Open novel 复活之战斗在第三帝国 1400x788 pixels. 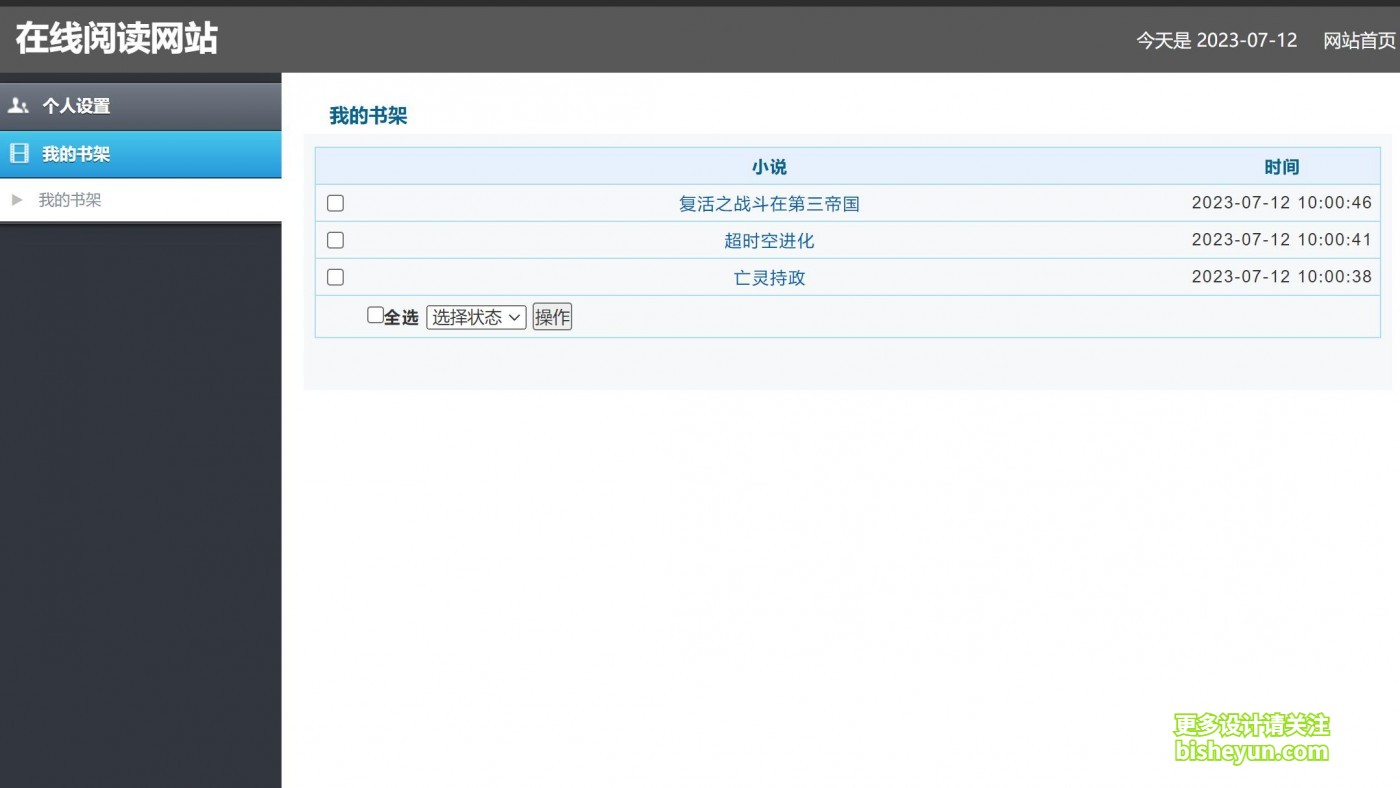769,204
